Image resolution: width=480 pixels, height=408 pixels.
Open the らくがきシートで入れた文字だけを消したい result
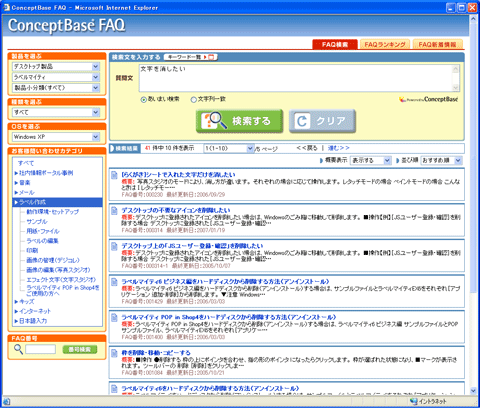(x=178, y=175)
